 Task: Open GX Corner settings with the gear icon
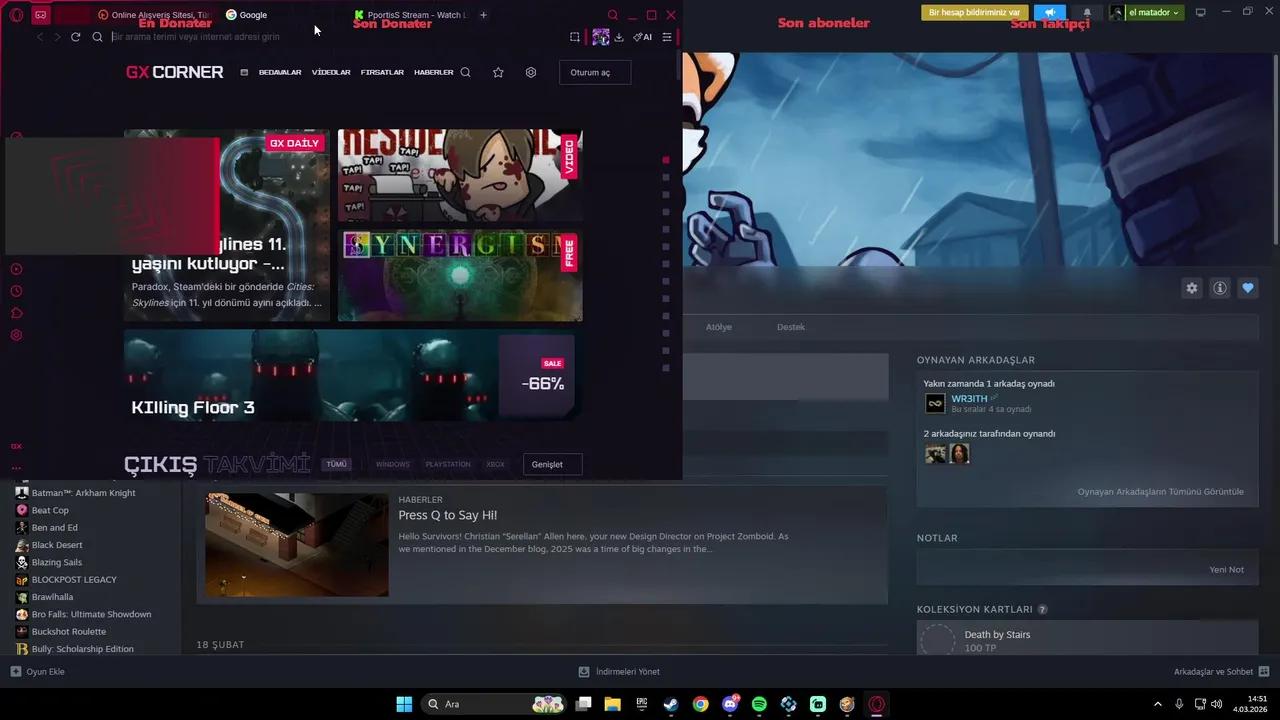(x=531, y=72)
